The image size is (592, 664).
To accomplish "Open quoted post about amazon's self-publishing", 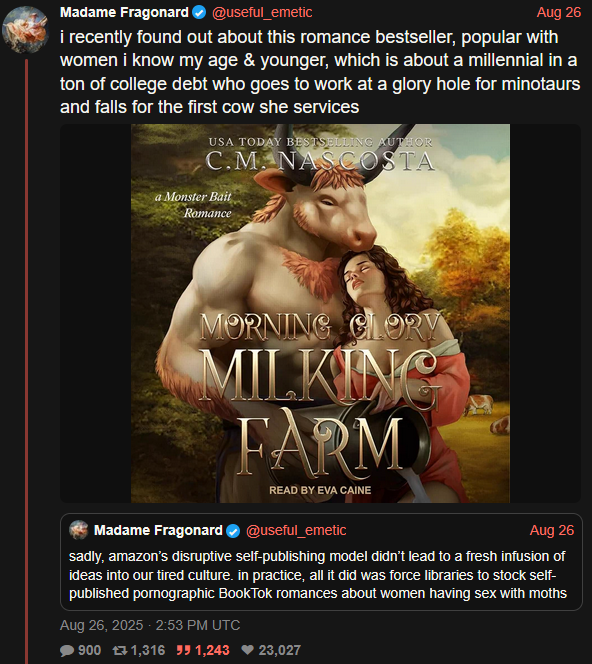I will click(x=321, y=562).
